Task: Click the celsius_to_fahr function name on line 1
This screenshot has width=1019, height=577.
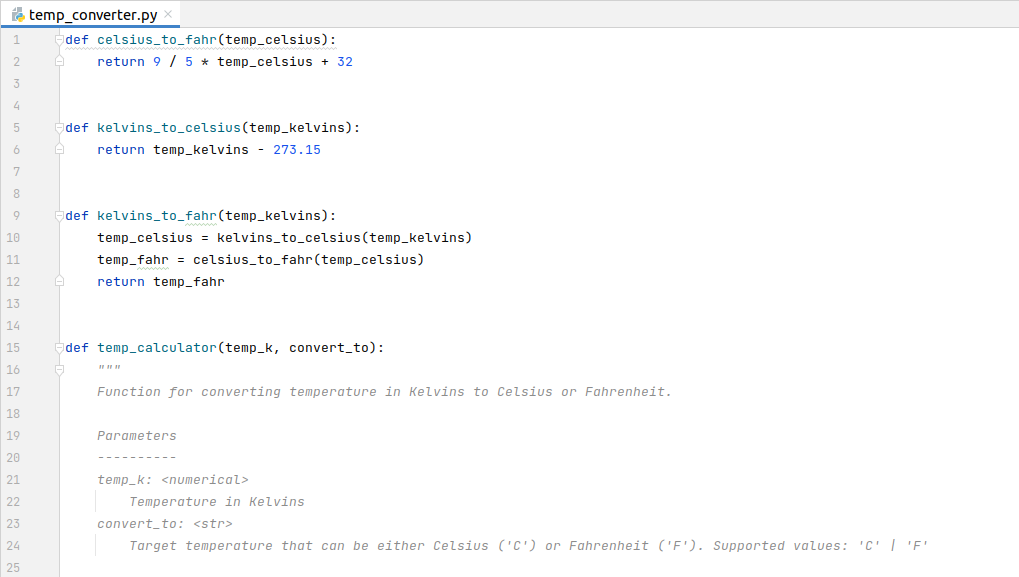Action: pyautogui.click(x=157, y=40)
